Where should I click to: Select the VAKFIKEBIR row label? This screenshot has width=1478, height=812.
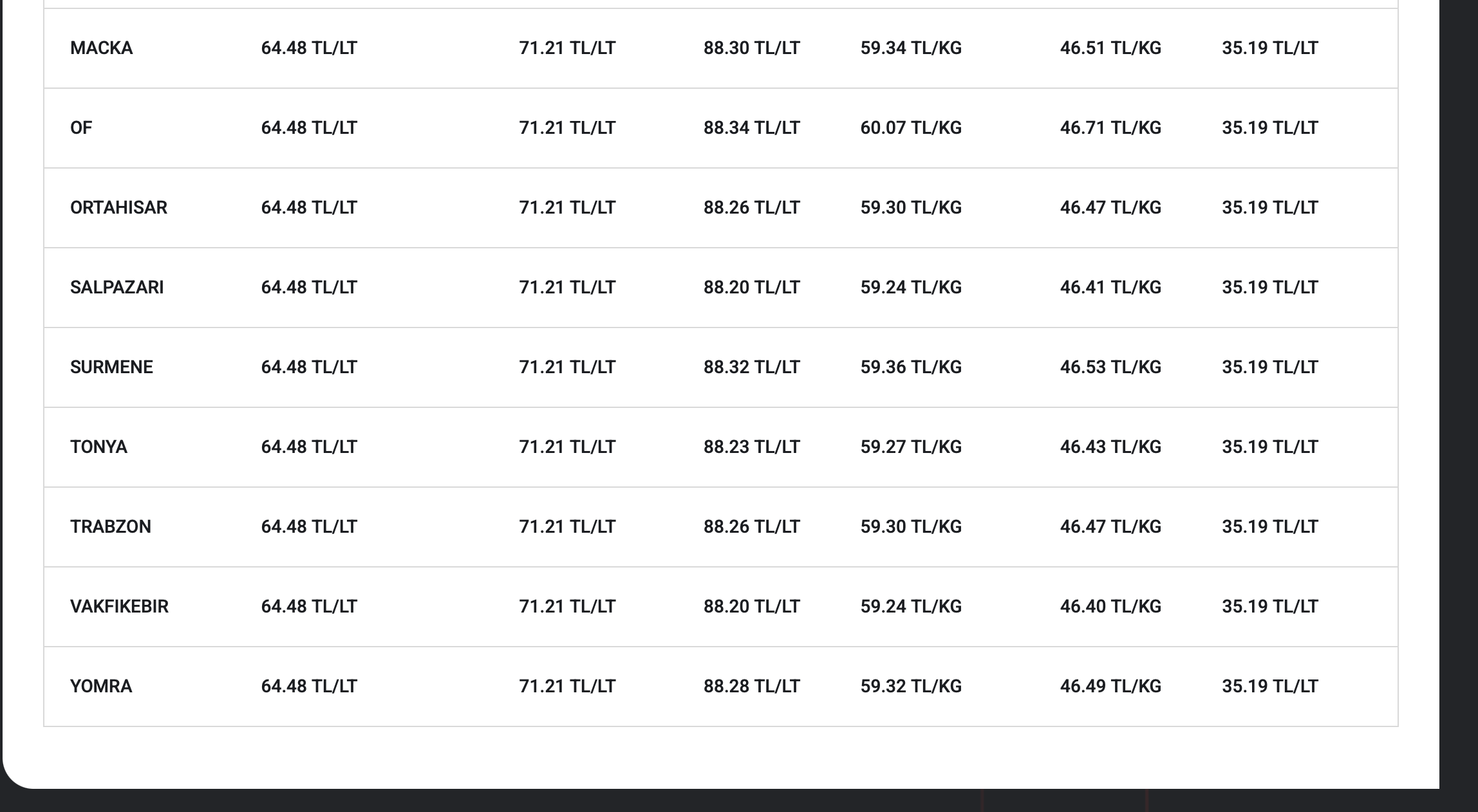point(119,607)
